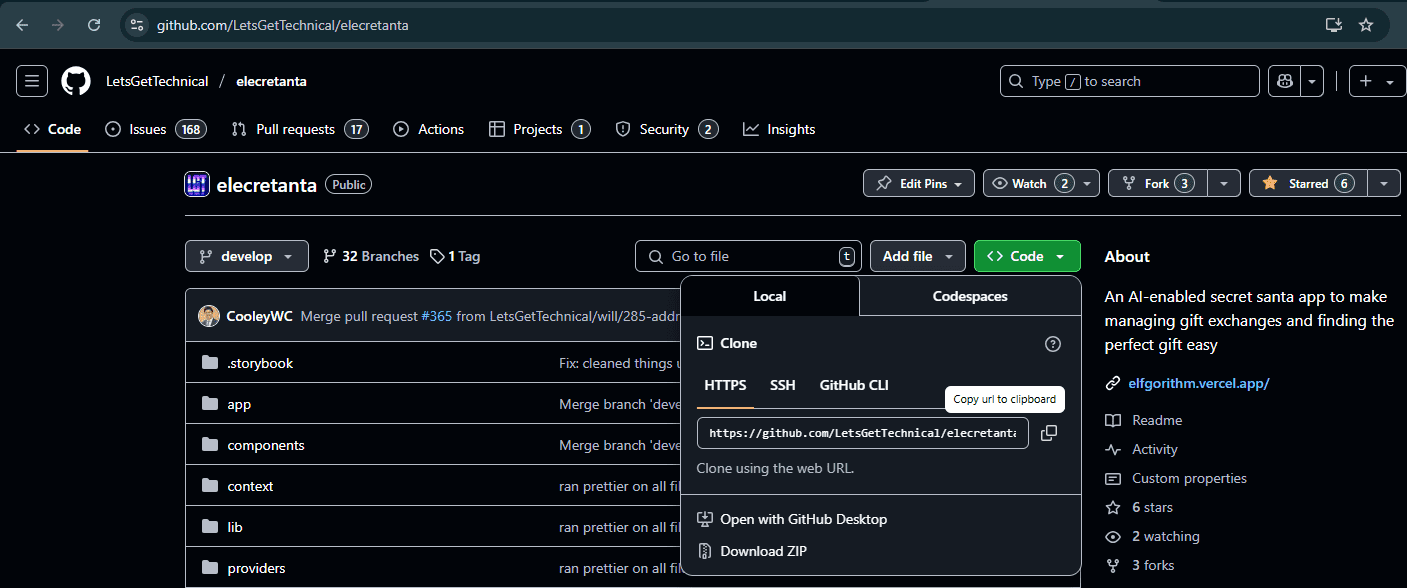Focus the Go to file search field
The image size is (1407, 588).
click(748, 256)
